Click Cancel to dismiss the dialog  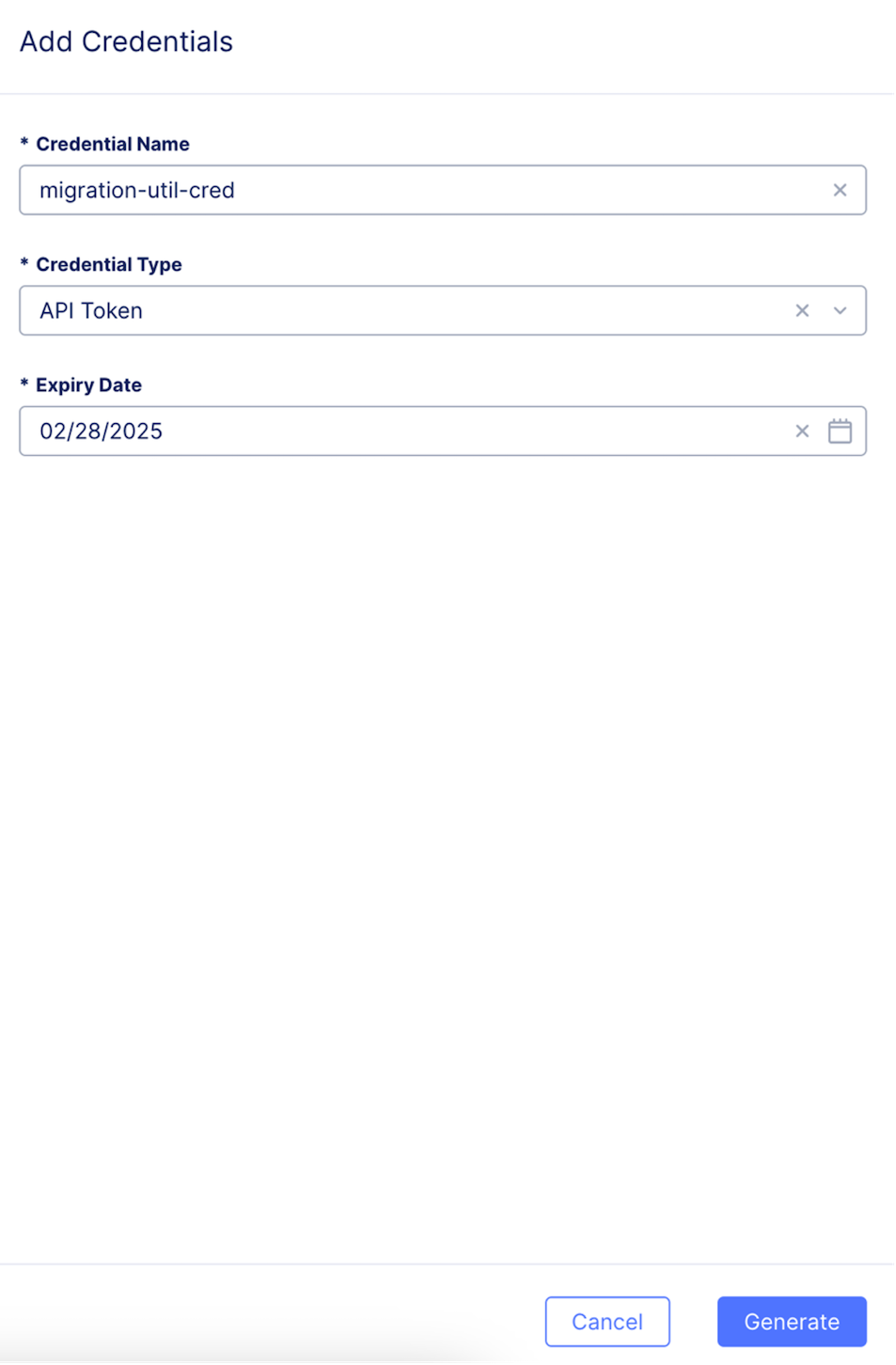pos(607,1321)
